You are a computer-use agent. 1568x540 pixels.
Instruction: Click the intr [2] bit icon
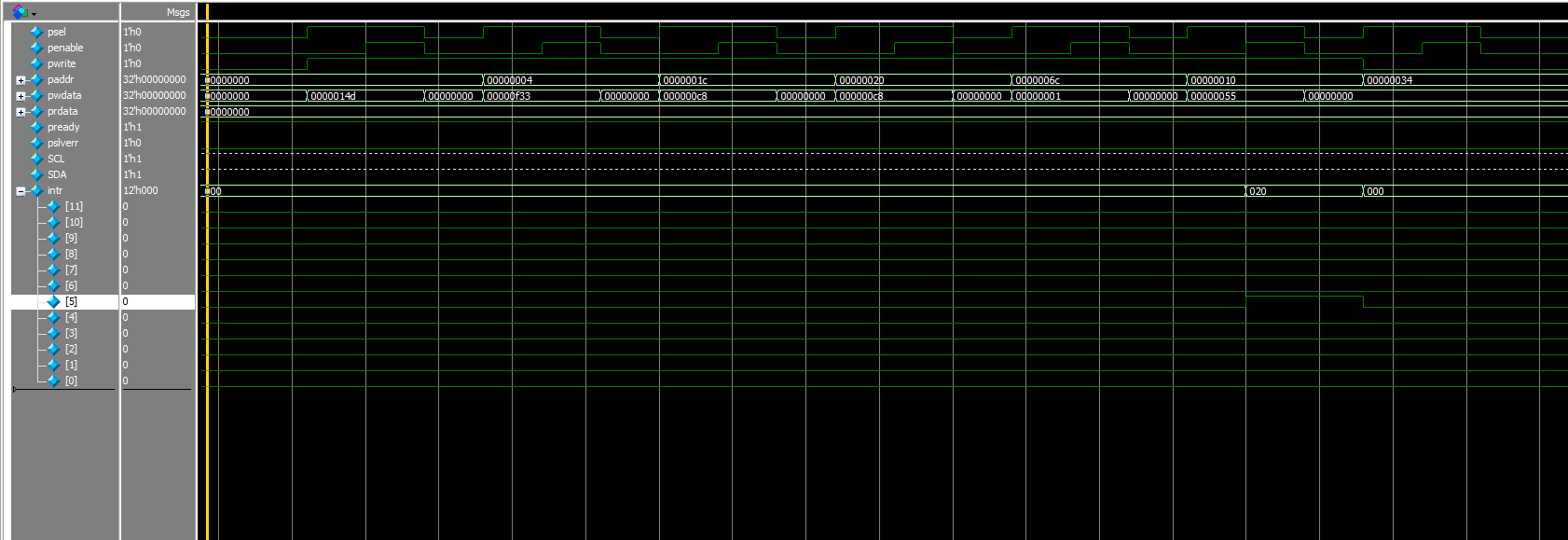coord(53,349)
